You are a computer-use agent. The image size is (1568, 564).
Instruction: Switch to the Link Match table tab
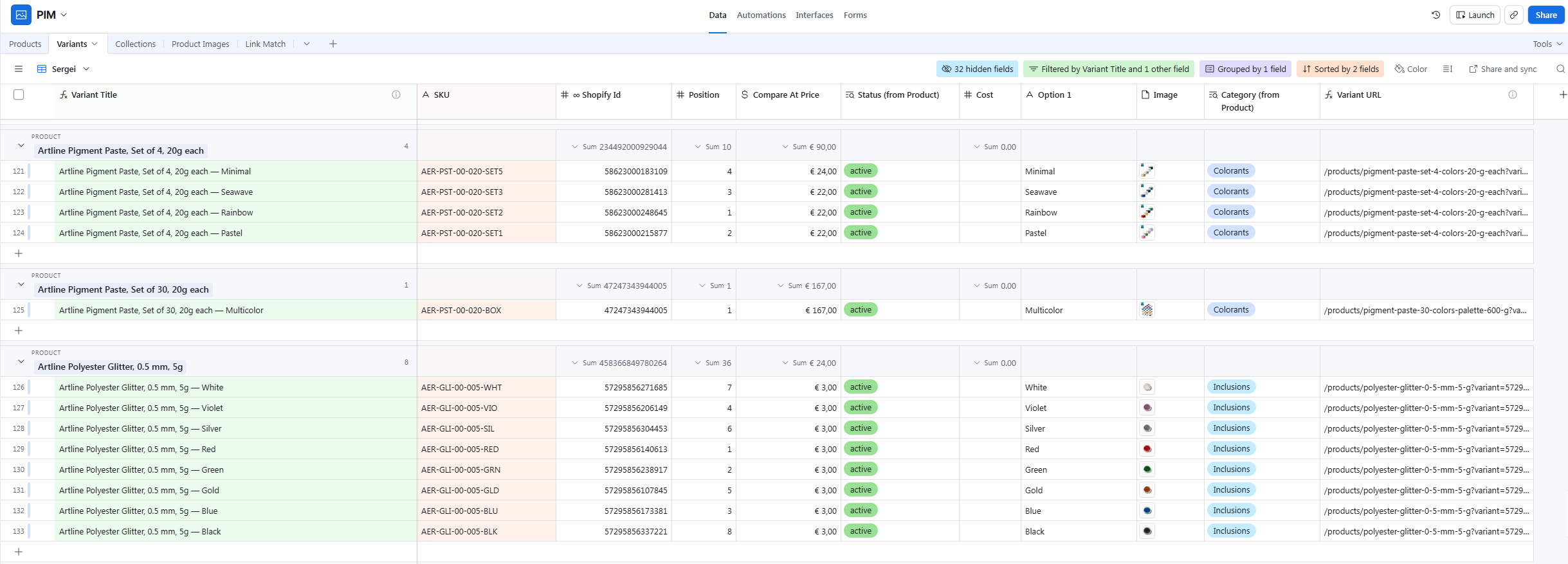(265, 44)
